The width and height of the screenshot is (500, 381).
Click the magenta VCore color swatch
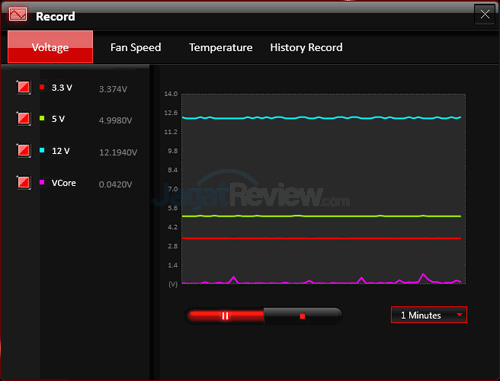click(x=42, y=182)
